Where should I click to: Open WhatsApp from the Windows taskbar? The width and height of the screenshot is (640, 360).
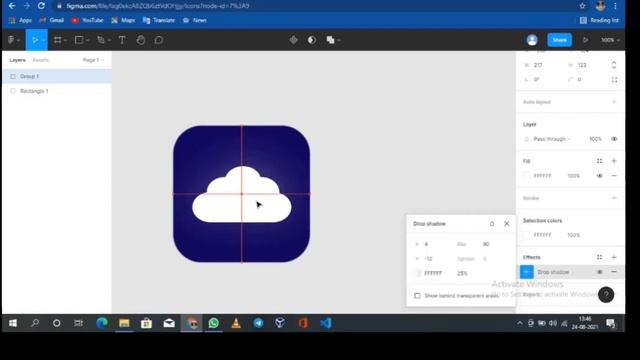[213, 323]
